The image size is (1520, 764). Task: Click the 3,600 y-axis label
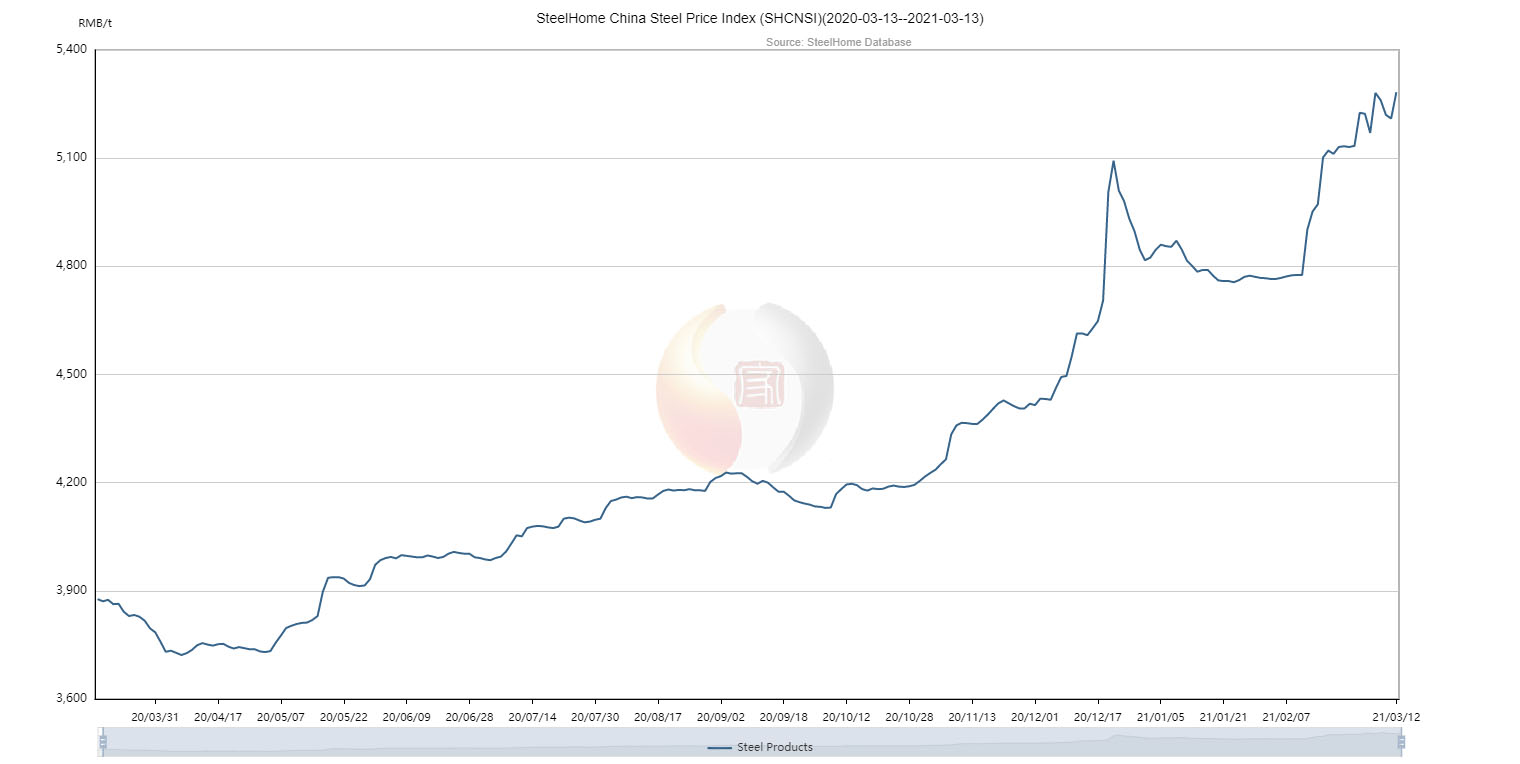point(73,699)
